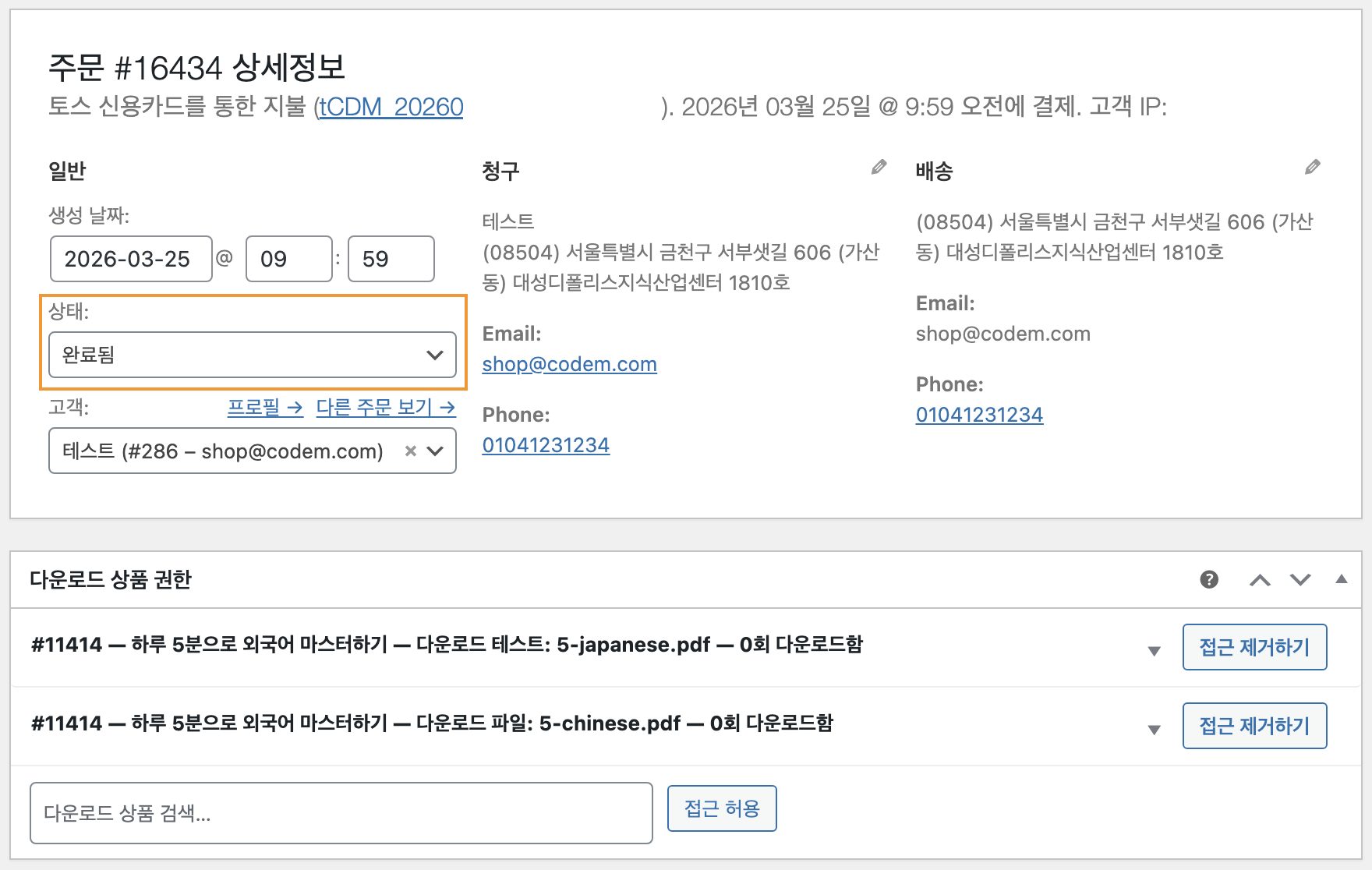Revoke access for 5-chinese.pdf

pos(1254,726)
